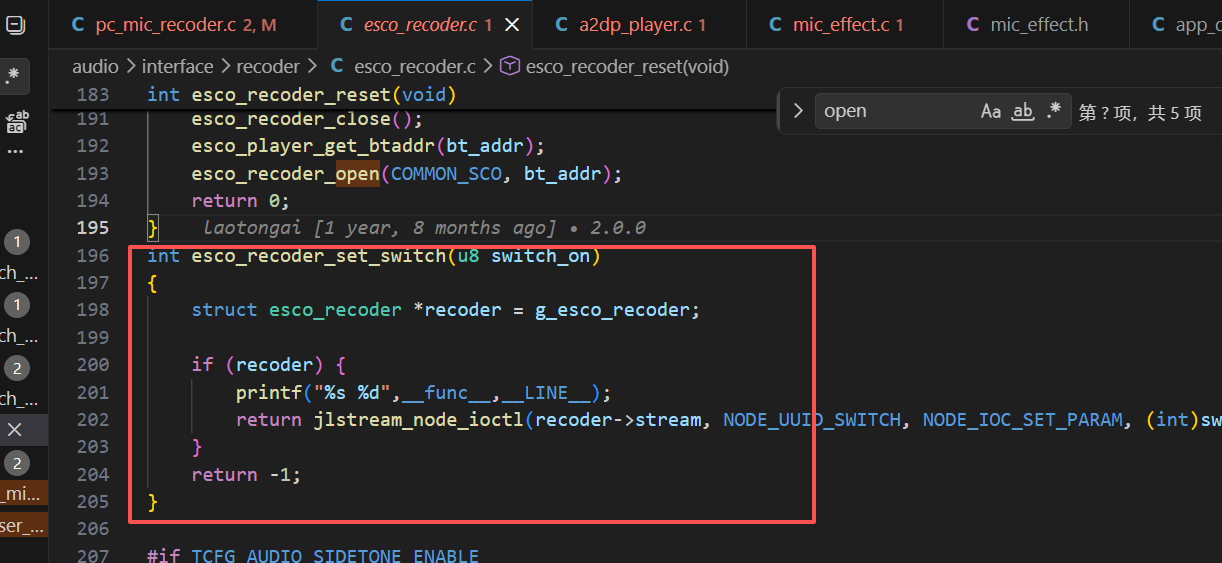The width and height of the screenshot is (1222, 563).
Task: Click NODE_IOC_SET_PARAM argument
Action: (1022, 420)
